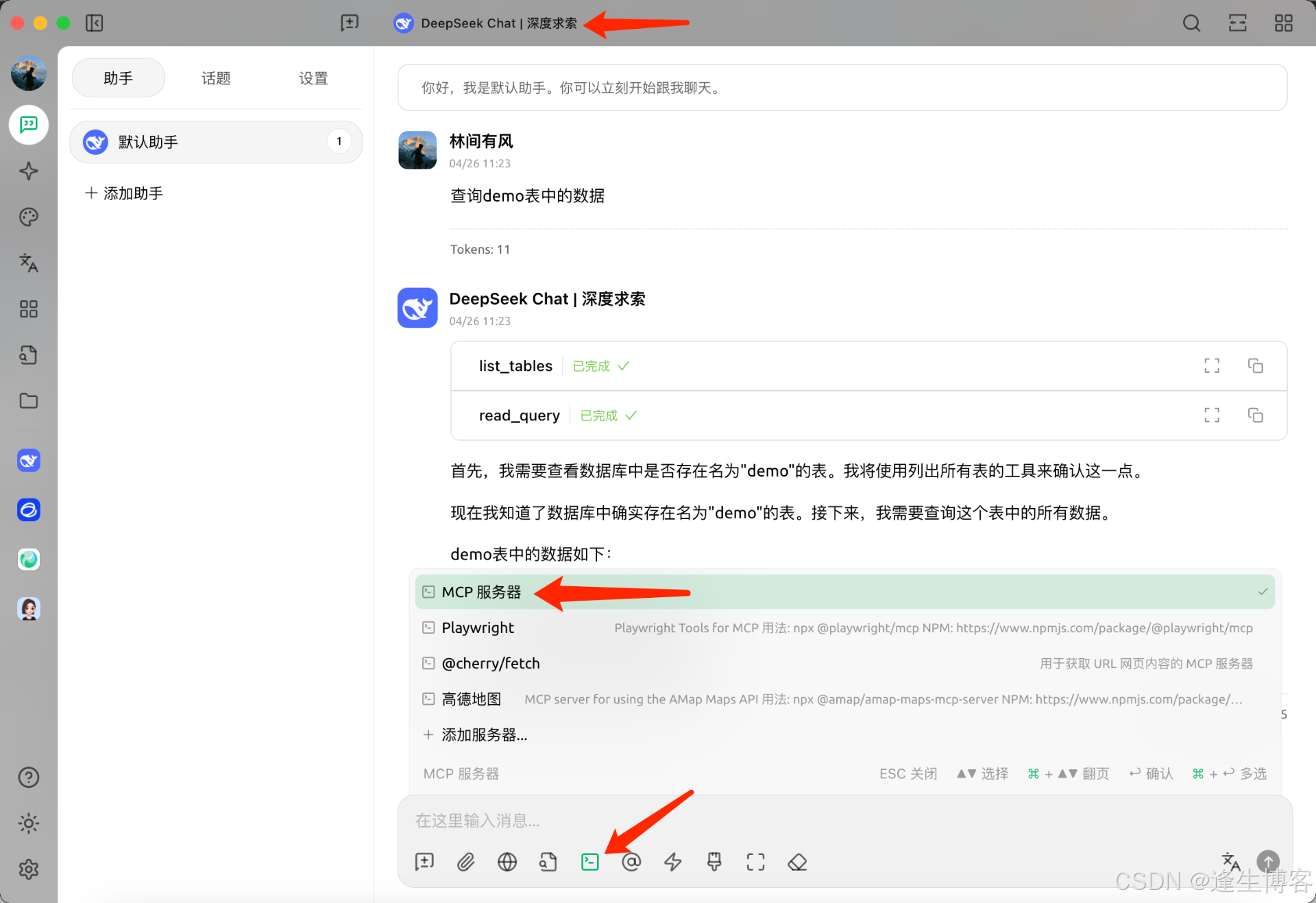This screenshot has height=903, width=1316.
Task: Select the @cherry/fetch server option
Action: pyautogui.click(x=491, y=663)
